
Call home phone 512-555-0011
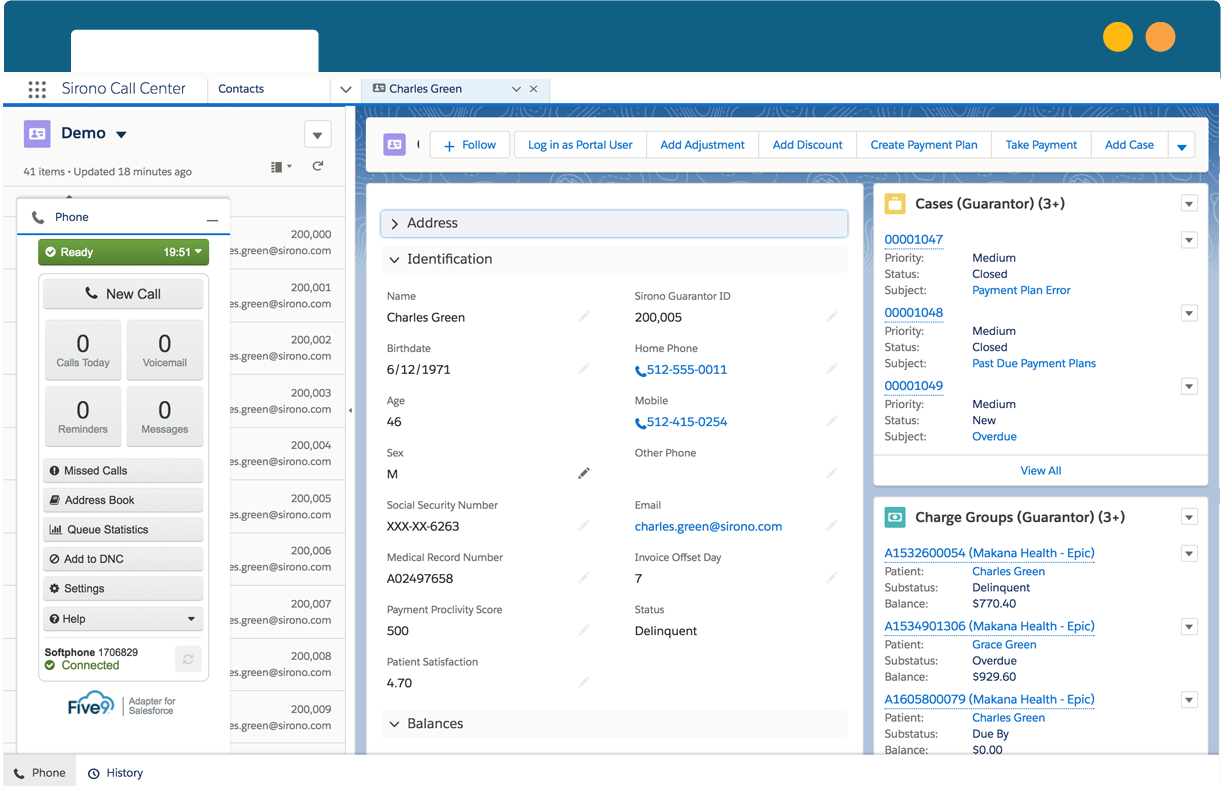(x=686, y=370)
